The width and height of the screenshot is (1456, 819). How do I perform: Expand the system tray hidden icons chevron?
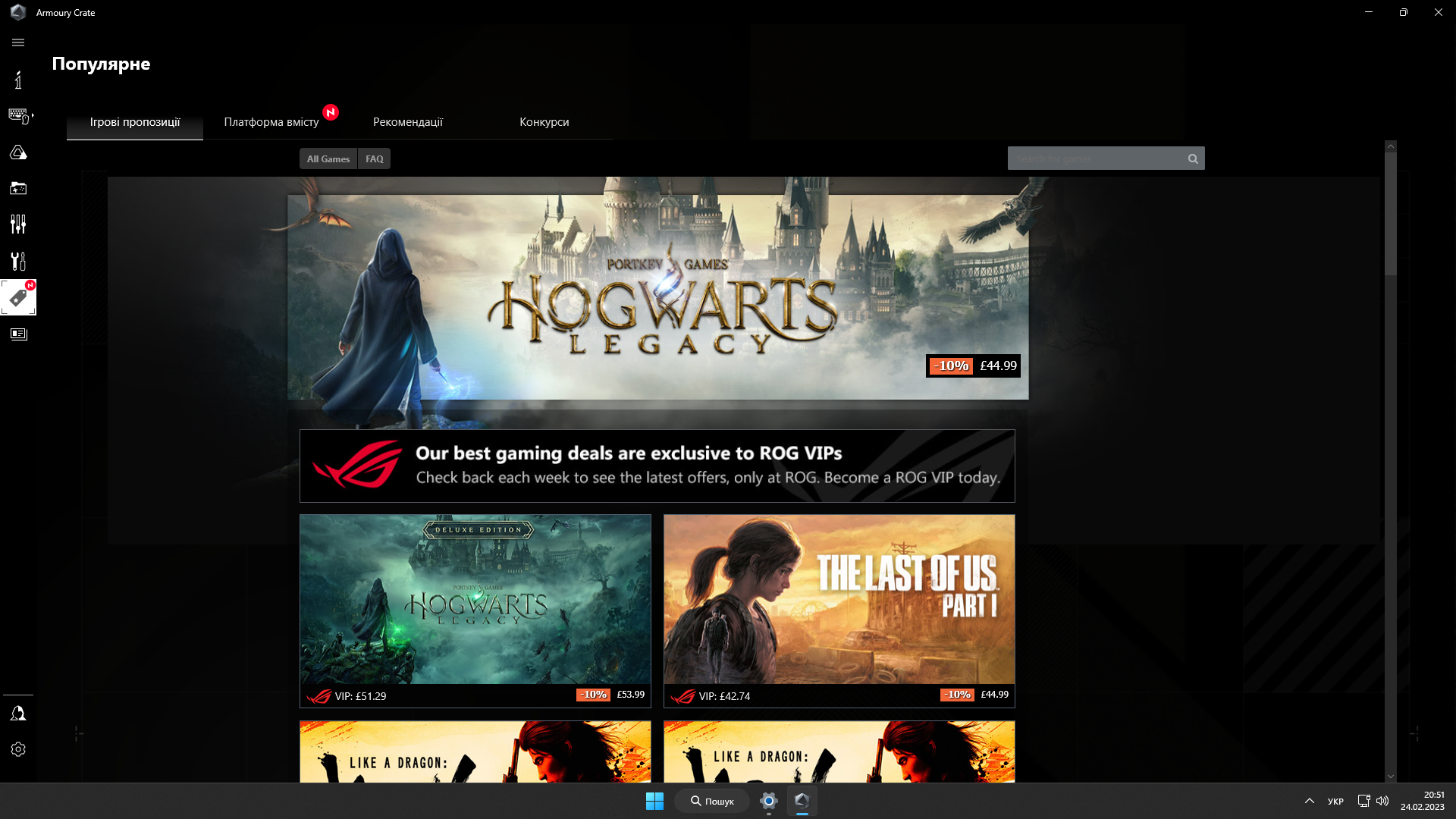pyautogui.click(x=1309, y=801)
